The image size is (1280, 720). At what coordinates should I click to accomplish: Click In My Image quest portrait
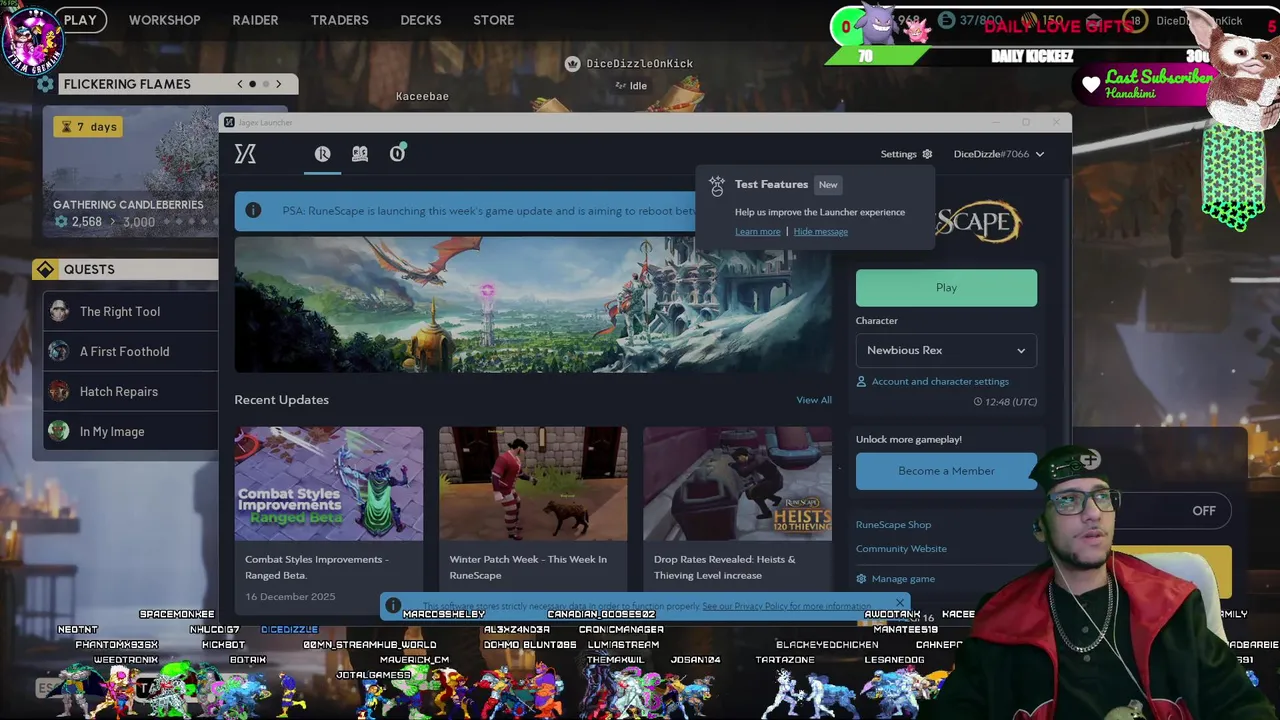[60, 431]
